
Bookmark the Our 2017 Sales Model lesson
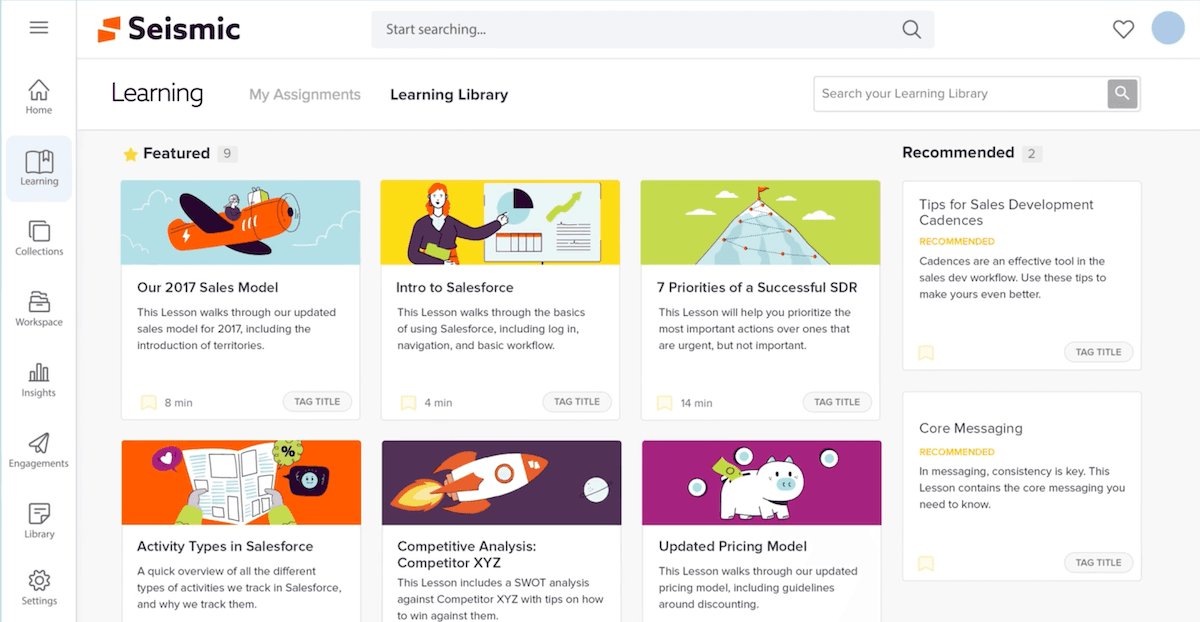coord(149,402)
